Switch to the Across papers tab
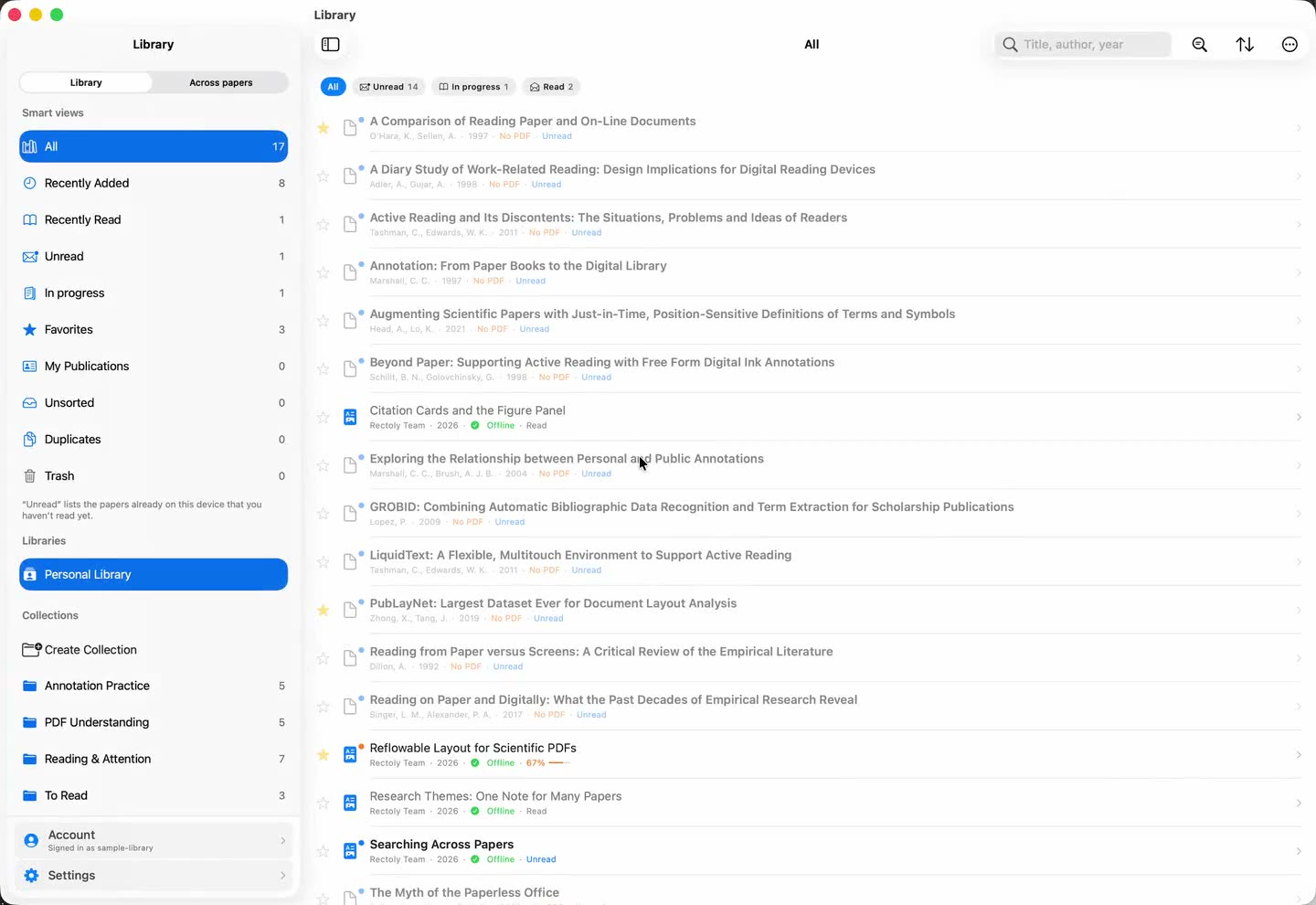 click(x=221, y=82)
